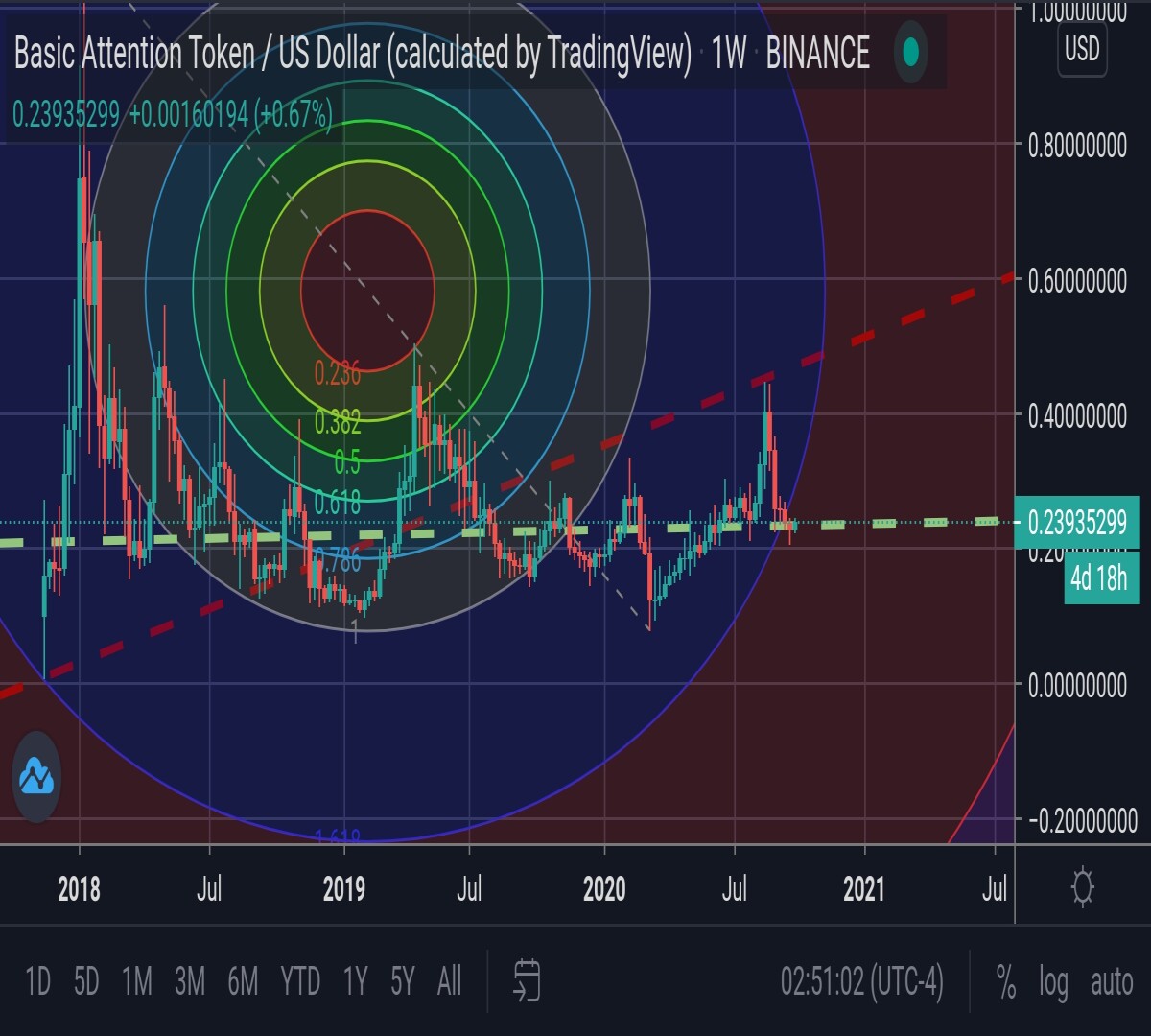Screen dimensions: 1151x1036
Task: Click the 2020 label on time axis
Action: tap(604, 889)
